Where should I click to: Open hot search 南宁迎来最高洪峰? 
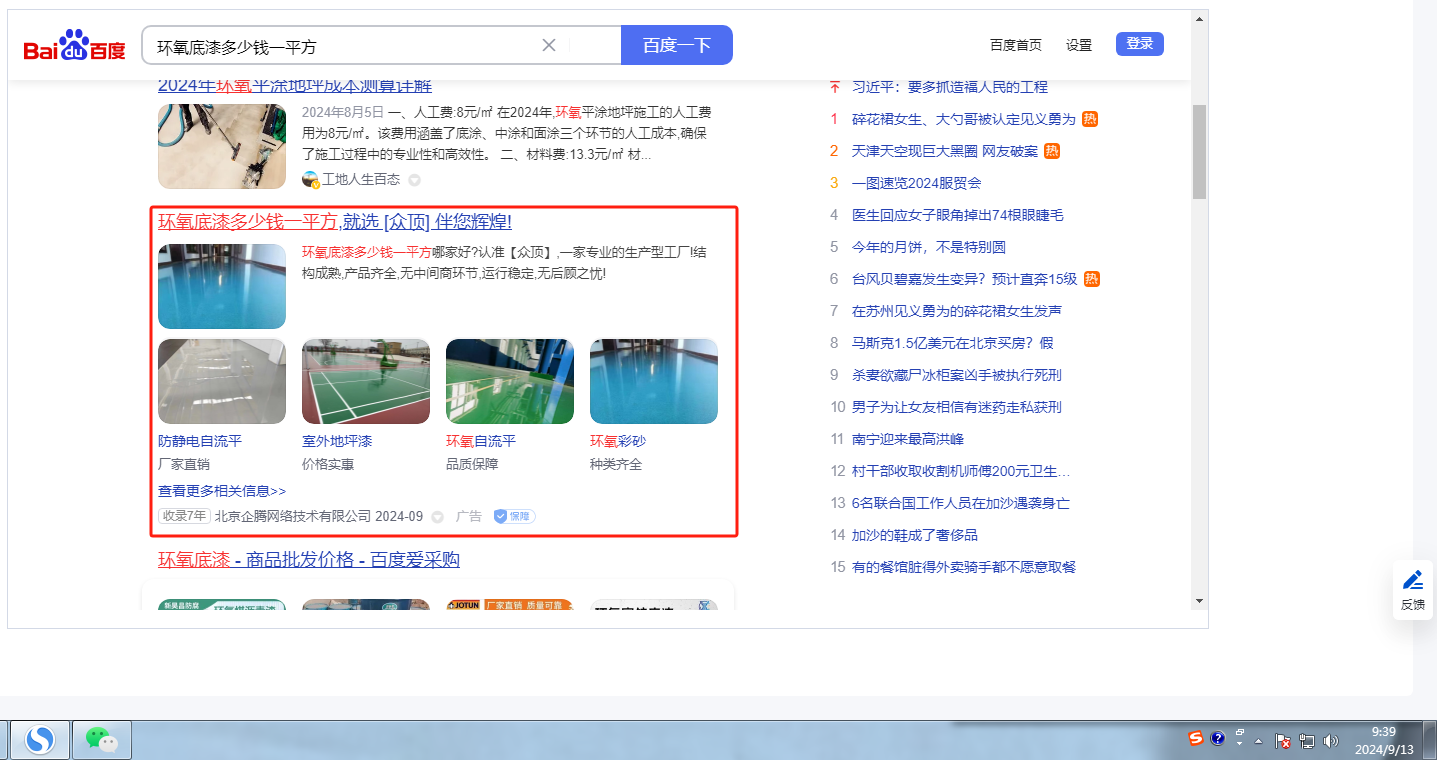tap(908, 439)
